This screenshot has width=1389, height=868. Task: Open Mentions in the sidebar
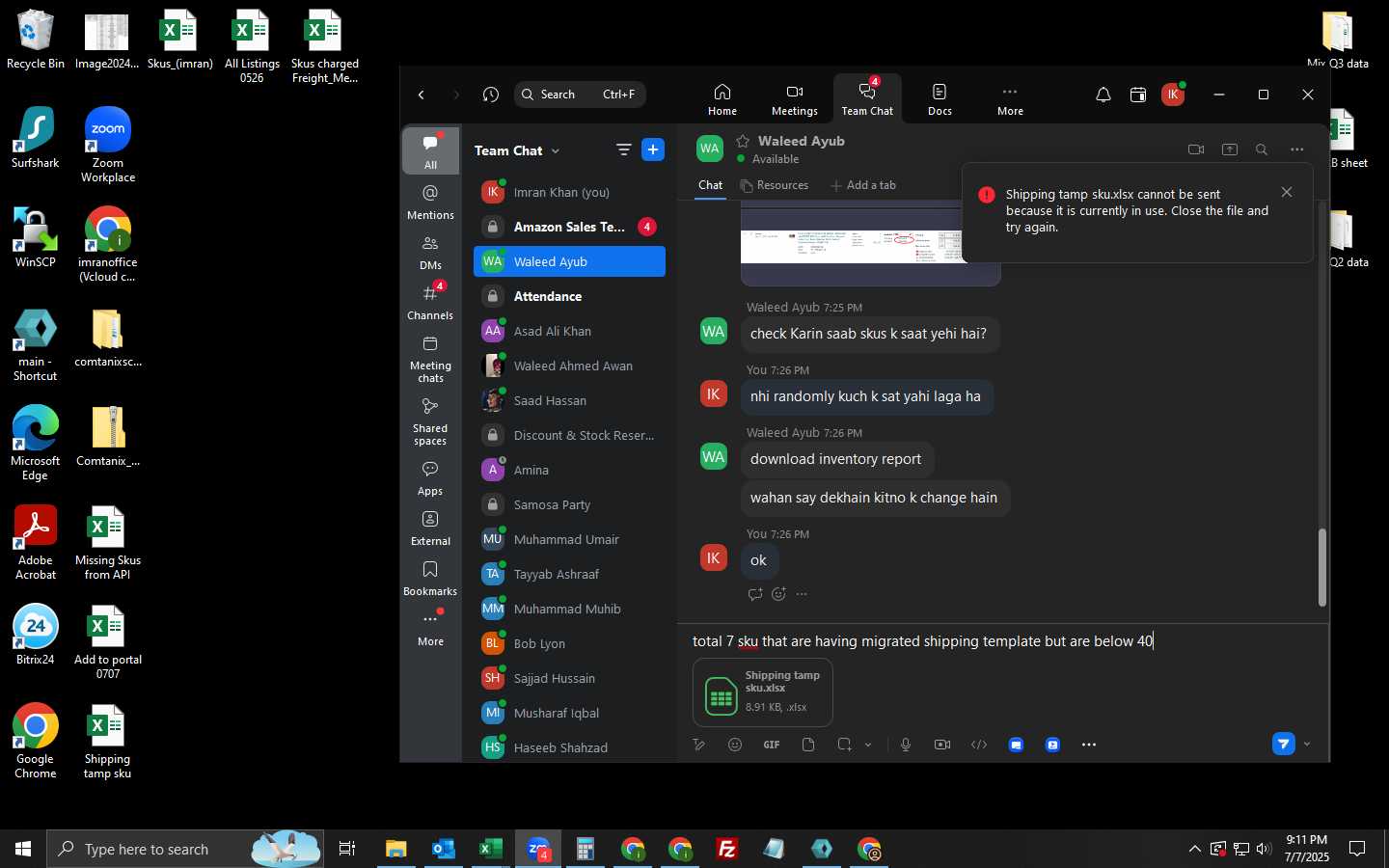(430, 203)
